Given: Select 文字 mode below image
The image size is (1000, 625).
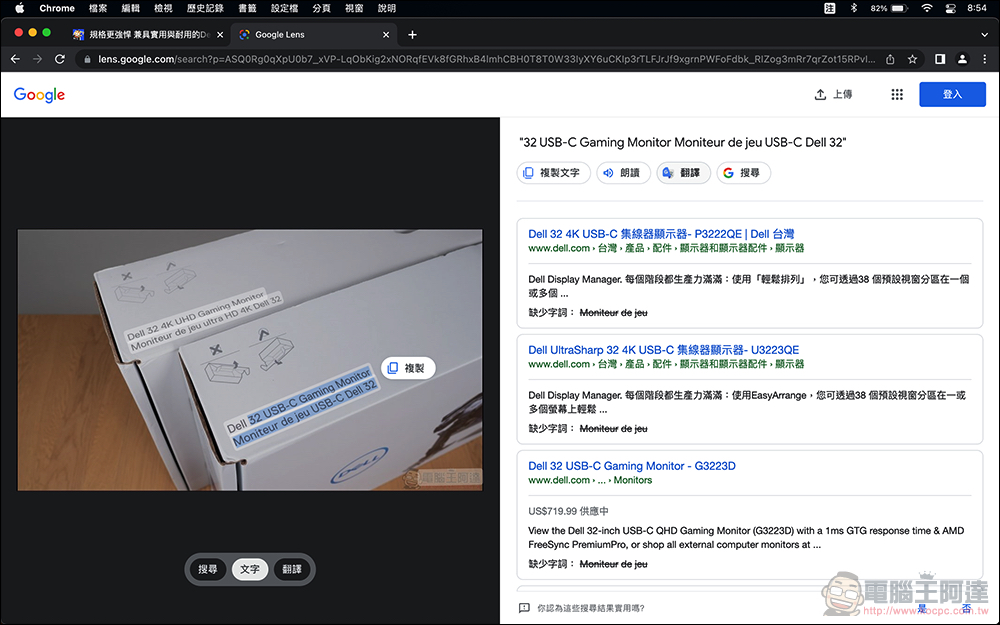Looking at the screenshot, I should tap(249, 570).
